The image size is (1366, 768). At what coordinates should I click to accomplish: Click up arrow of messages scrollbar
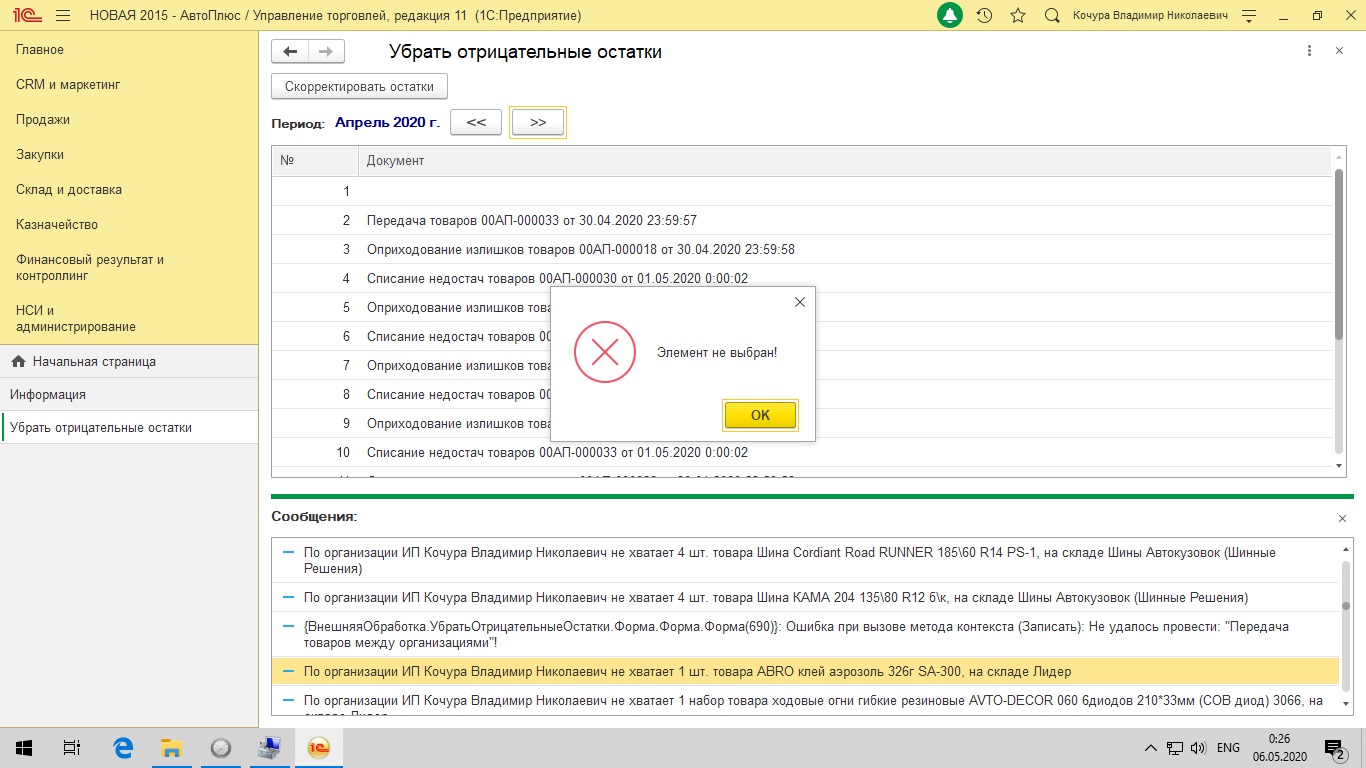[1346, 549]
